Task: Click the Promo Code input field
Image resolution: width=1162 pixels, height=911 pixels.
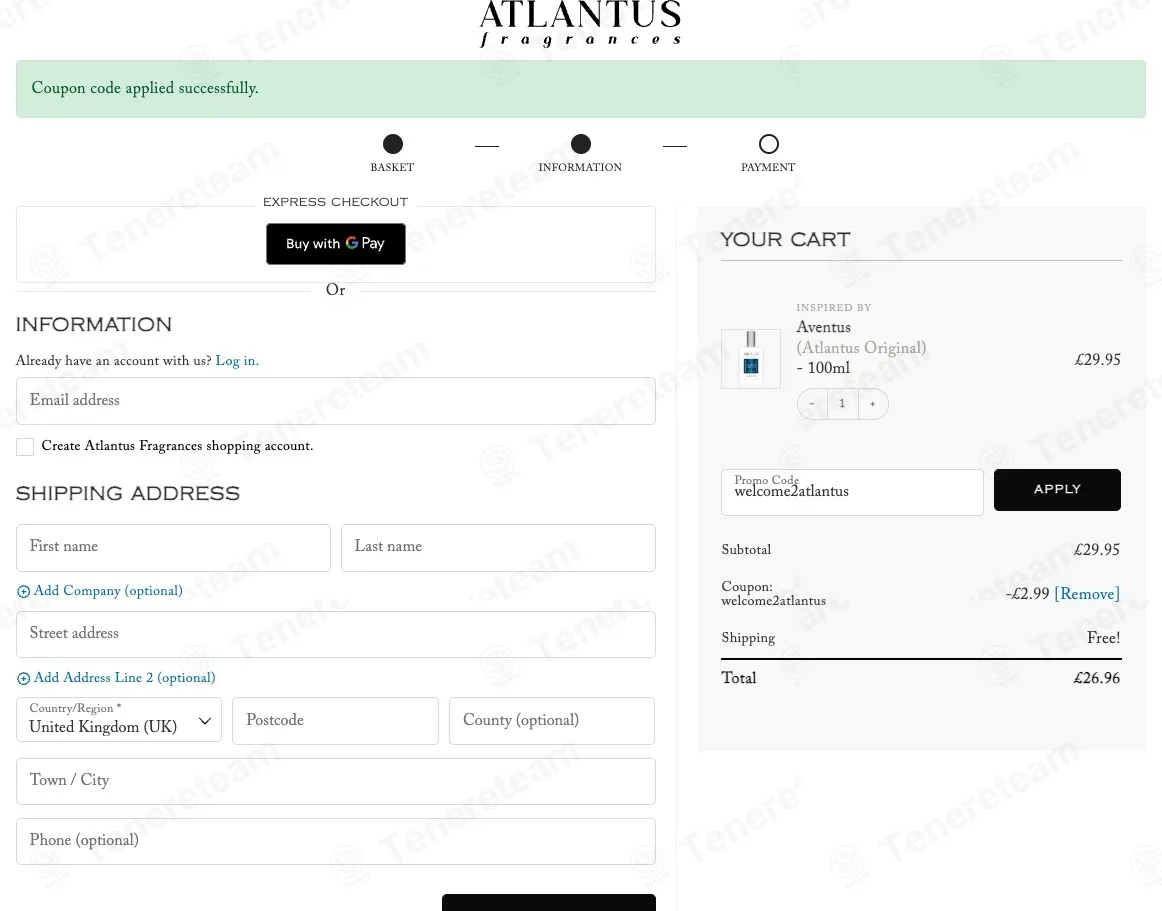Action: pos(852,492)
